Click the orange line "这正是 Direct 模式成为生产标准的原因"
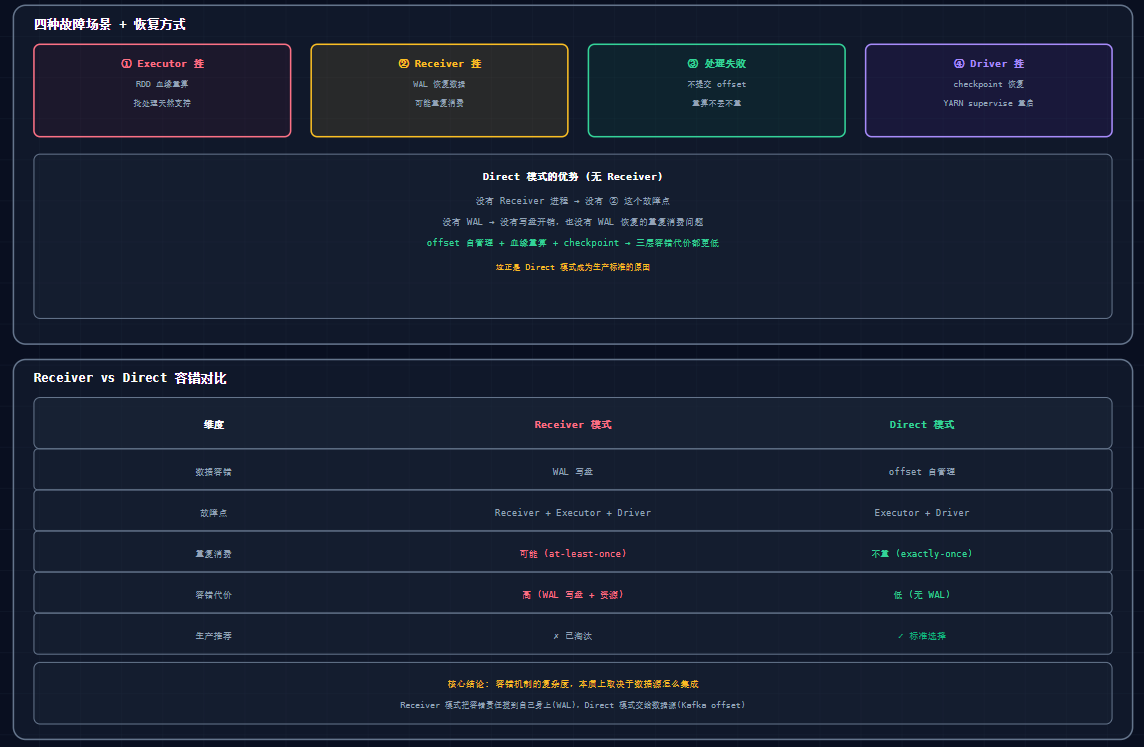Screen dimensions: 1144x747 tap(573, 267)
